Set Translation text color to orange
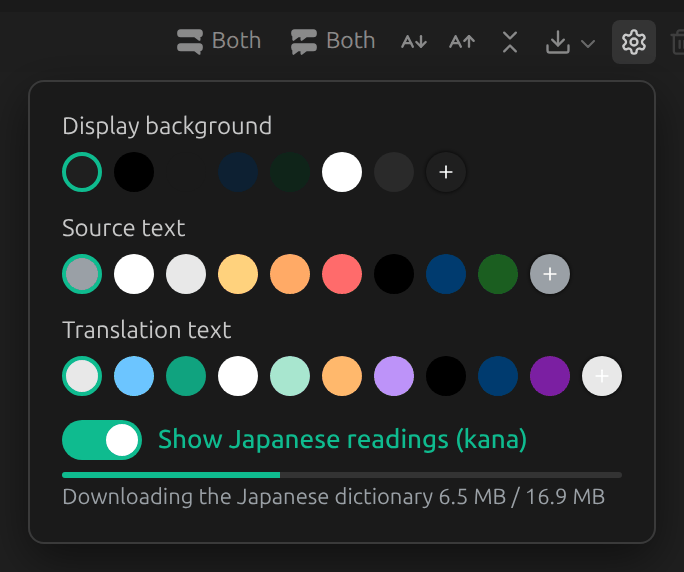 point(342,376)
